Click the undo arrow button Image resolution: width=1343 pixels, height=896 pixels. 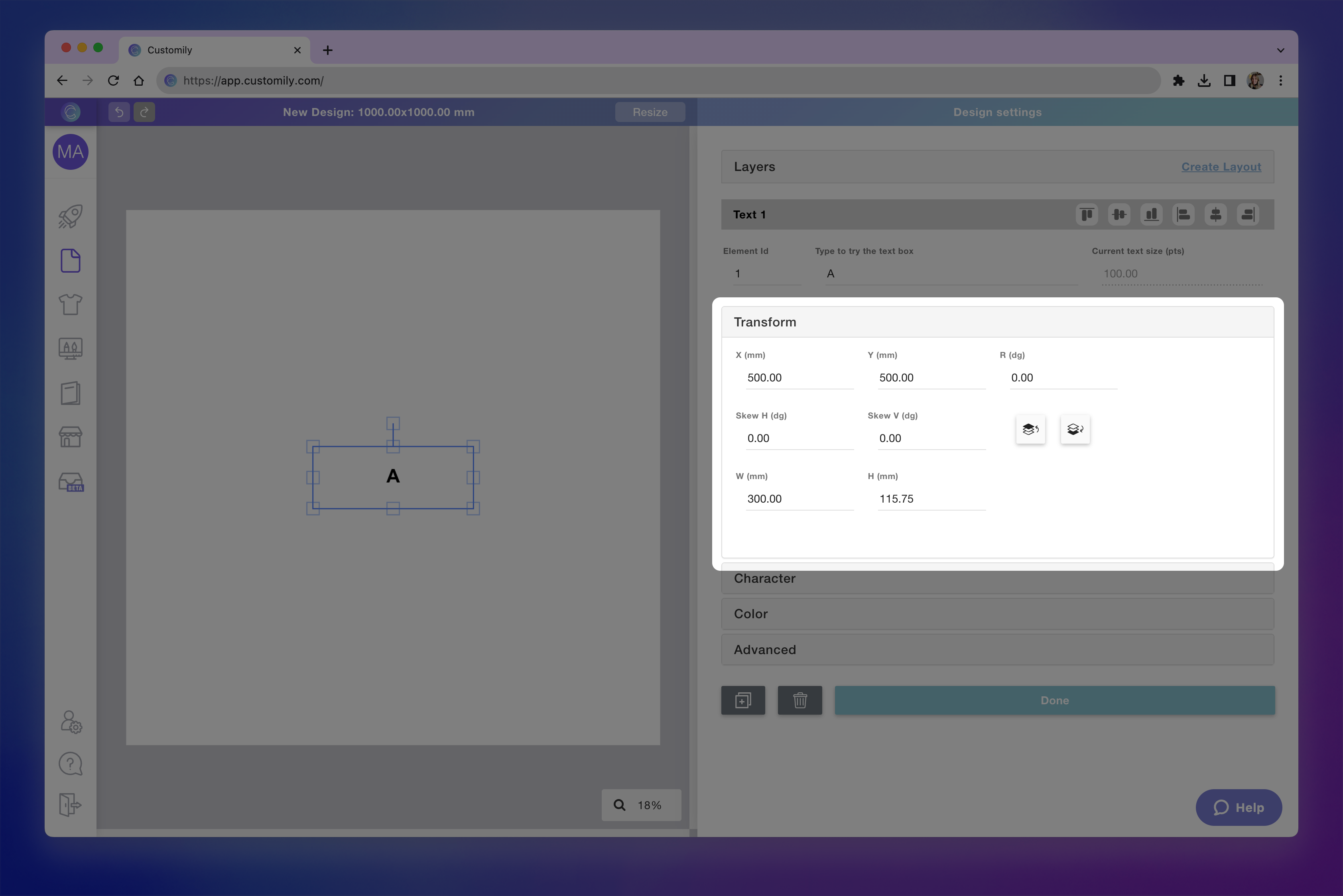pyautogui.click(x=119, y=112)
